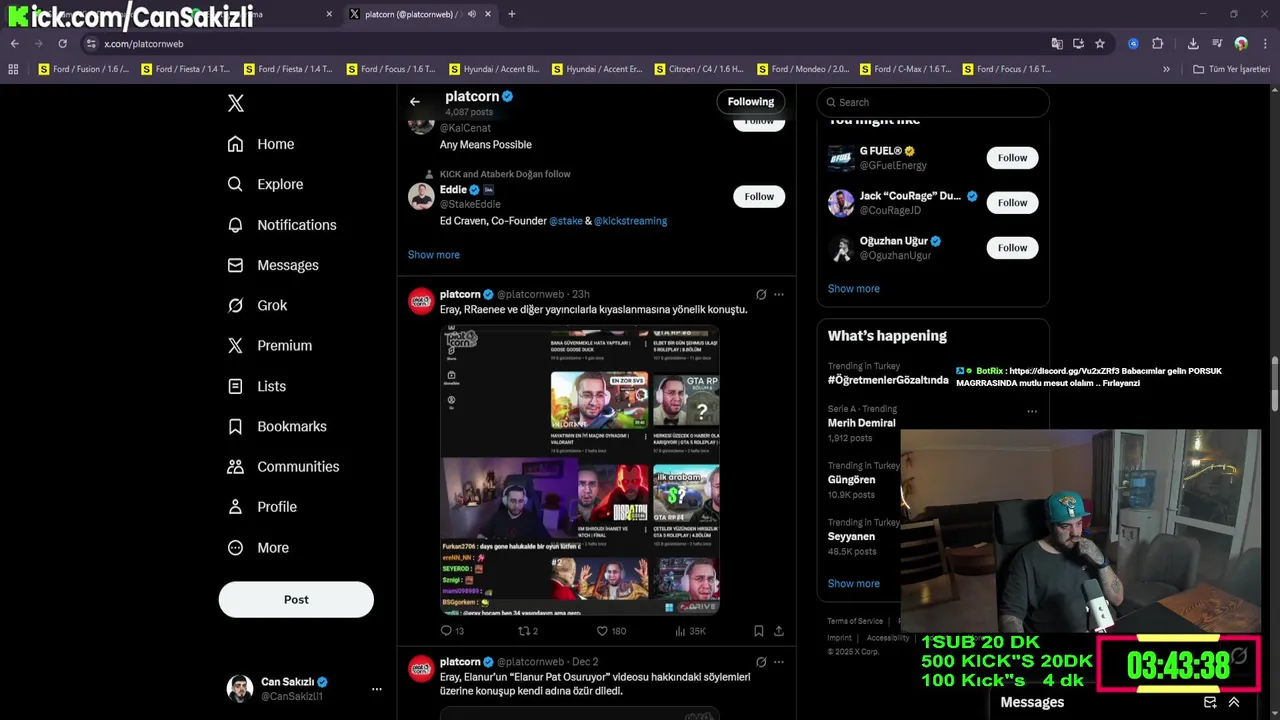Image resolution: width=1280 pixels, height=720 pixels.
Task: Open Messages in the sidebar
Action: tap(273, 265)
